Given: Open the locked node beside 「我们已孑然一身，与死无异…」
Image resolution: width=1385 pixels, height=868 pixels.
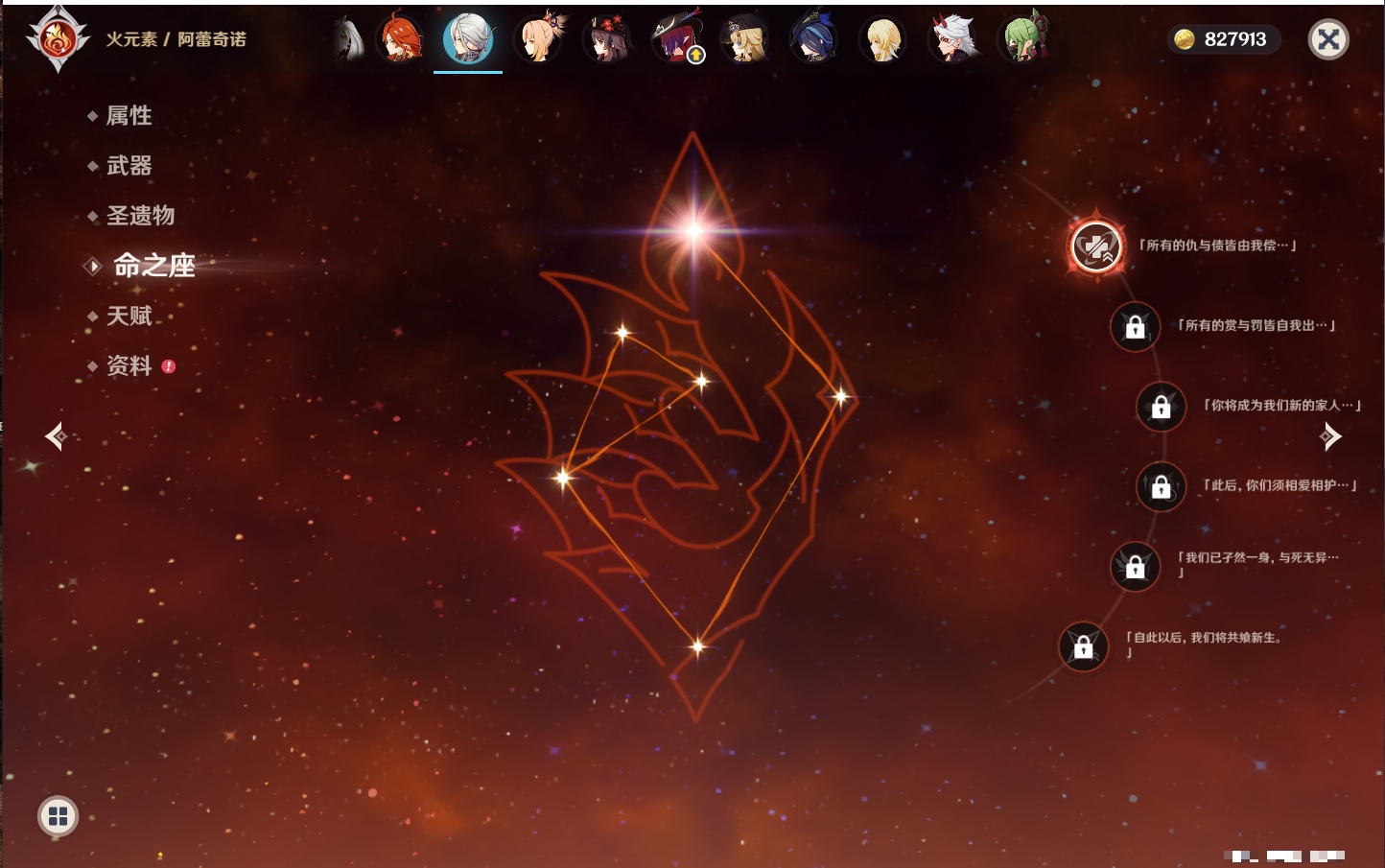Looking at the screenshot, I should click(x=1135, y=567).
